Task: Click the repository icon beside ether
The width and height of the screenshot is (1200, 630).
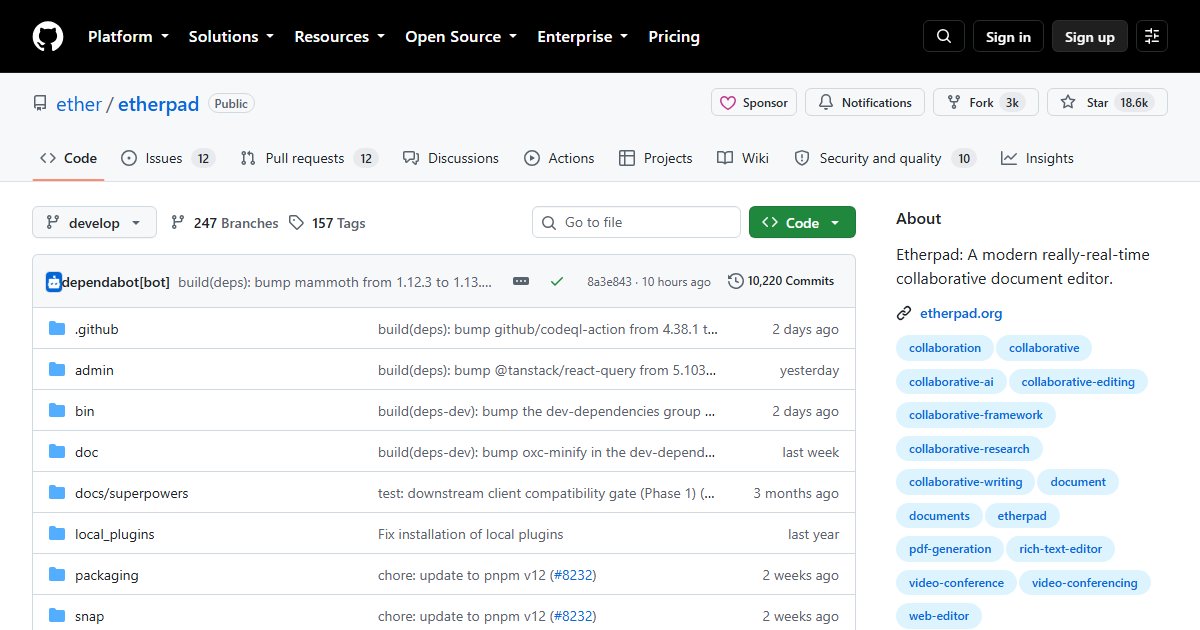Action: pyautogui.click(x=40, y=104)
